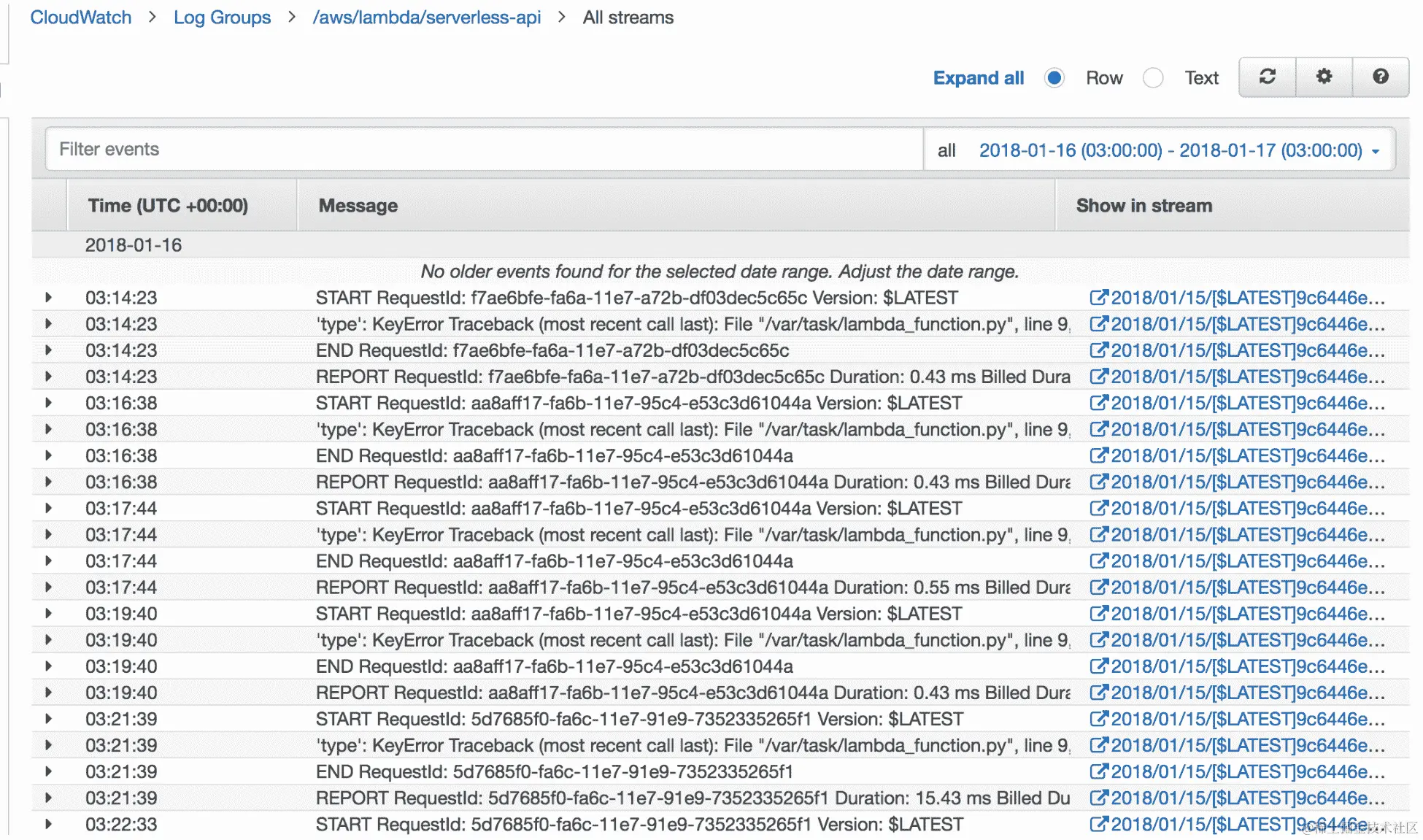Expand the 03:21:39 REPORT row with 15.43 ms
Viewport: 1423px width, 840px height.
(x=48, y=798)
